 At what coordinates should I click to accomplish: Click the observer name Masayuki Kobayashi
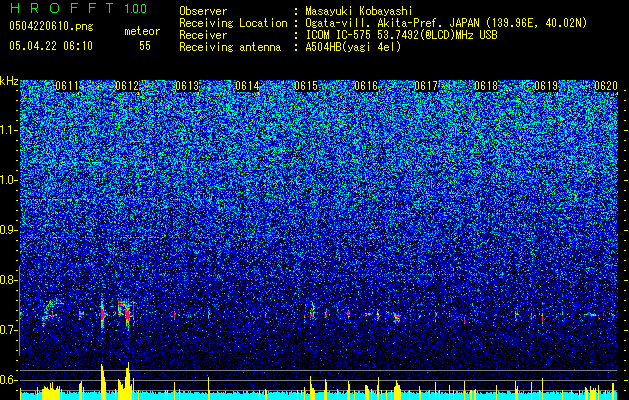(x=358, y=11)
